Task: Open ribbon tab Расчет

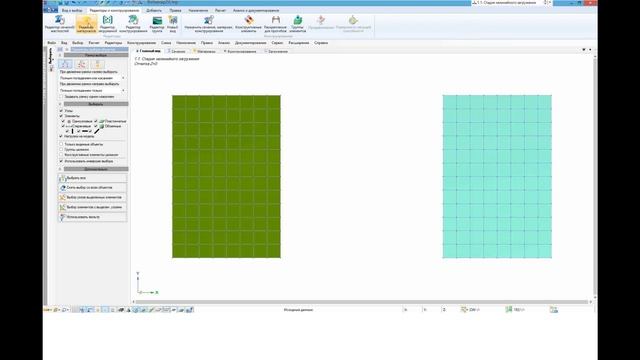Action: (x=220, y=10)
